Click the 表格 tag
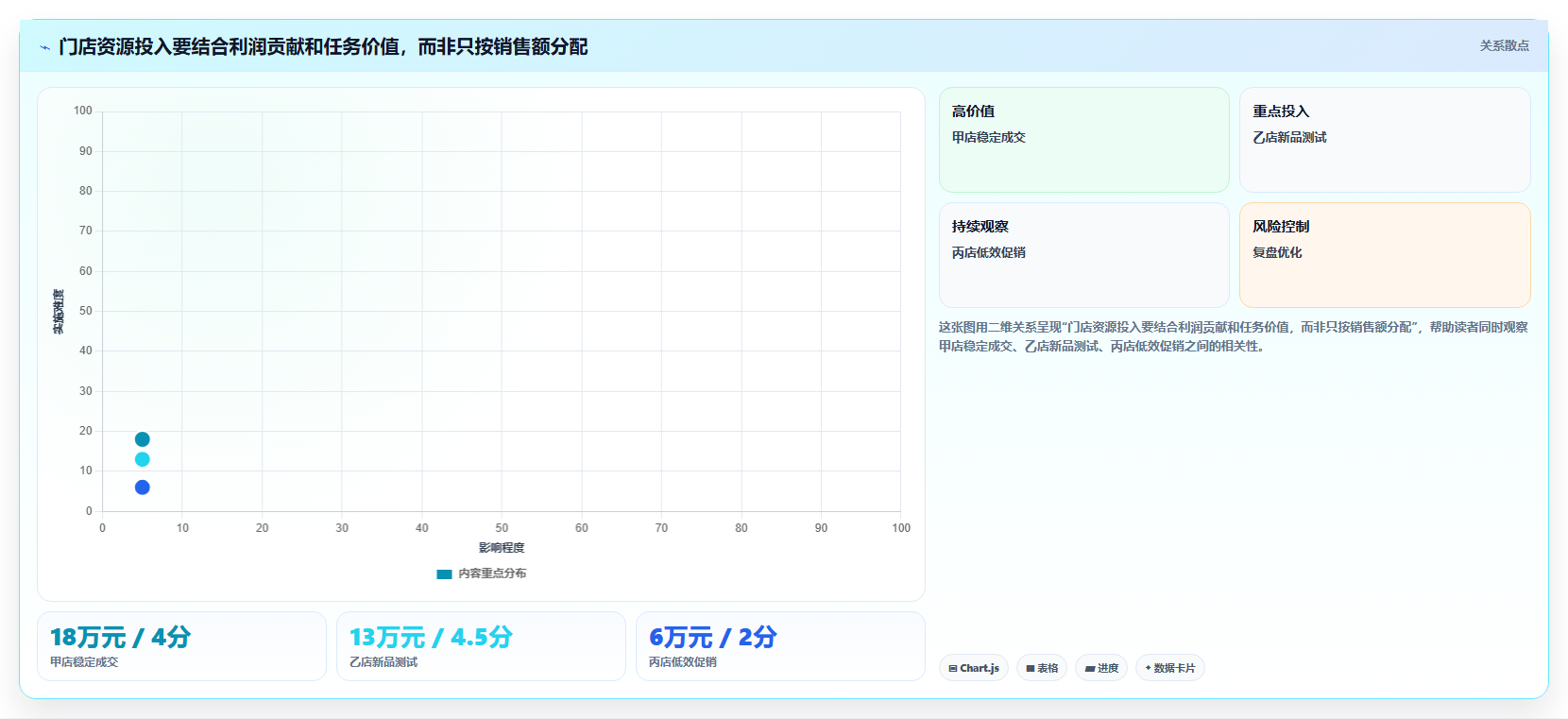1568x719 pixels. [x=1042, y=668]
